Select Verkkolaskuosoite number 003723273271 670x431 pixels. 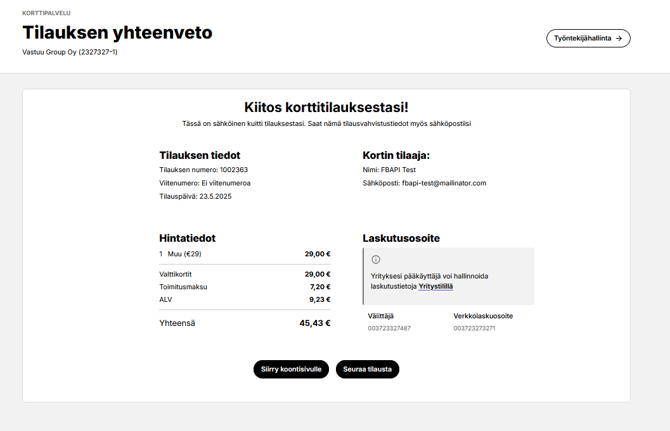[x=474, y=328]
